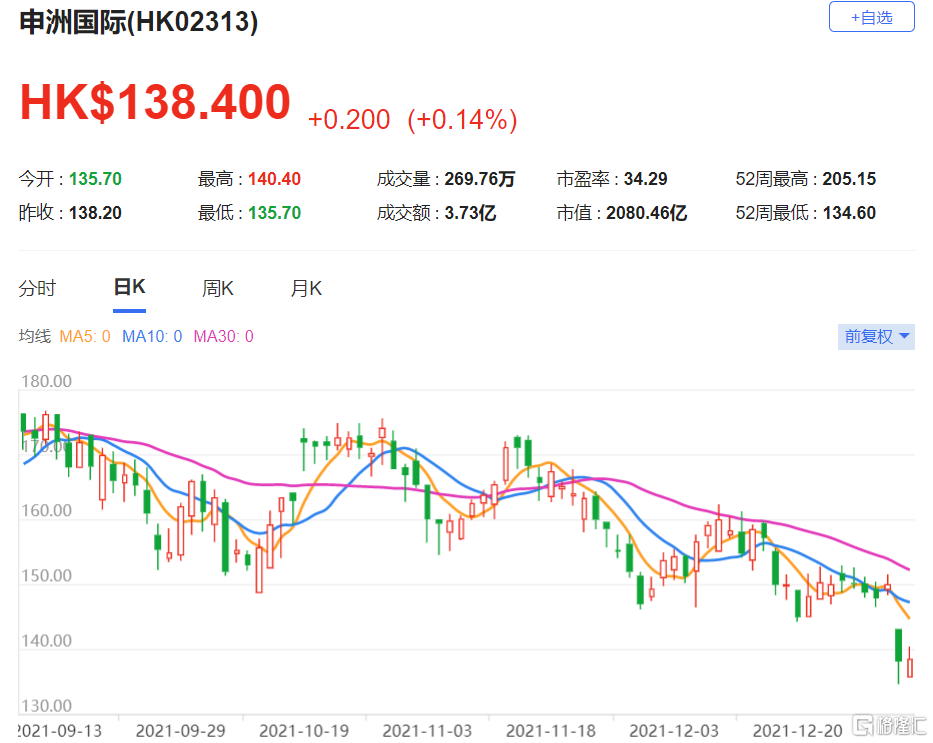Click the 52周最低 value 134.60

(x=849, y=212)
